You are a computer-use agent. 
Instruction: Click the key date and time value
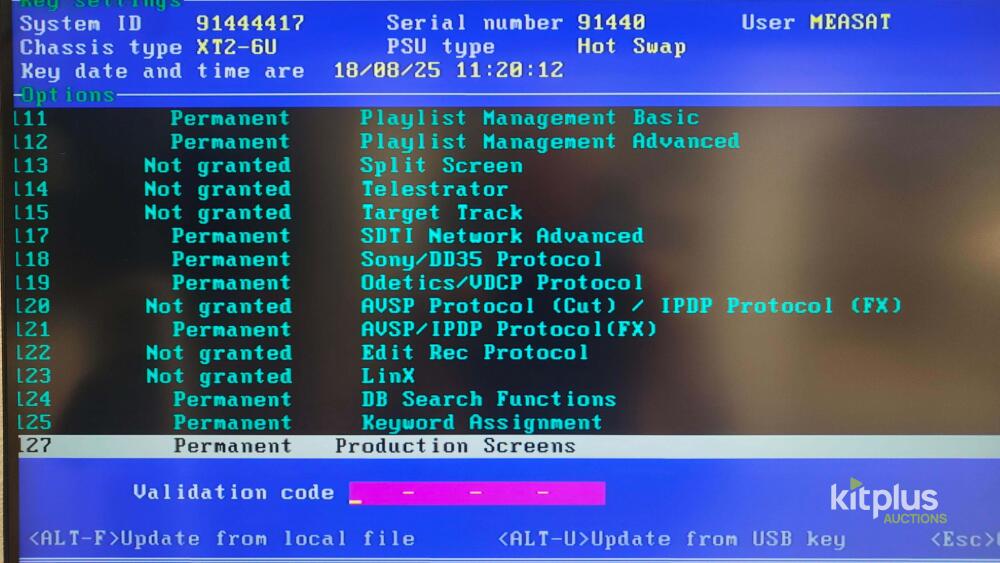pyautogui.click(x=448, y=70)
